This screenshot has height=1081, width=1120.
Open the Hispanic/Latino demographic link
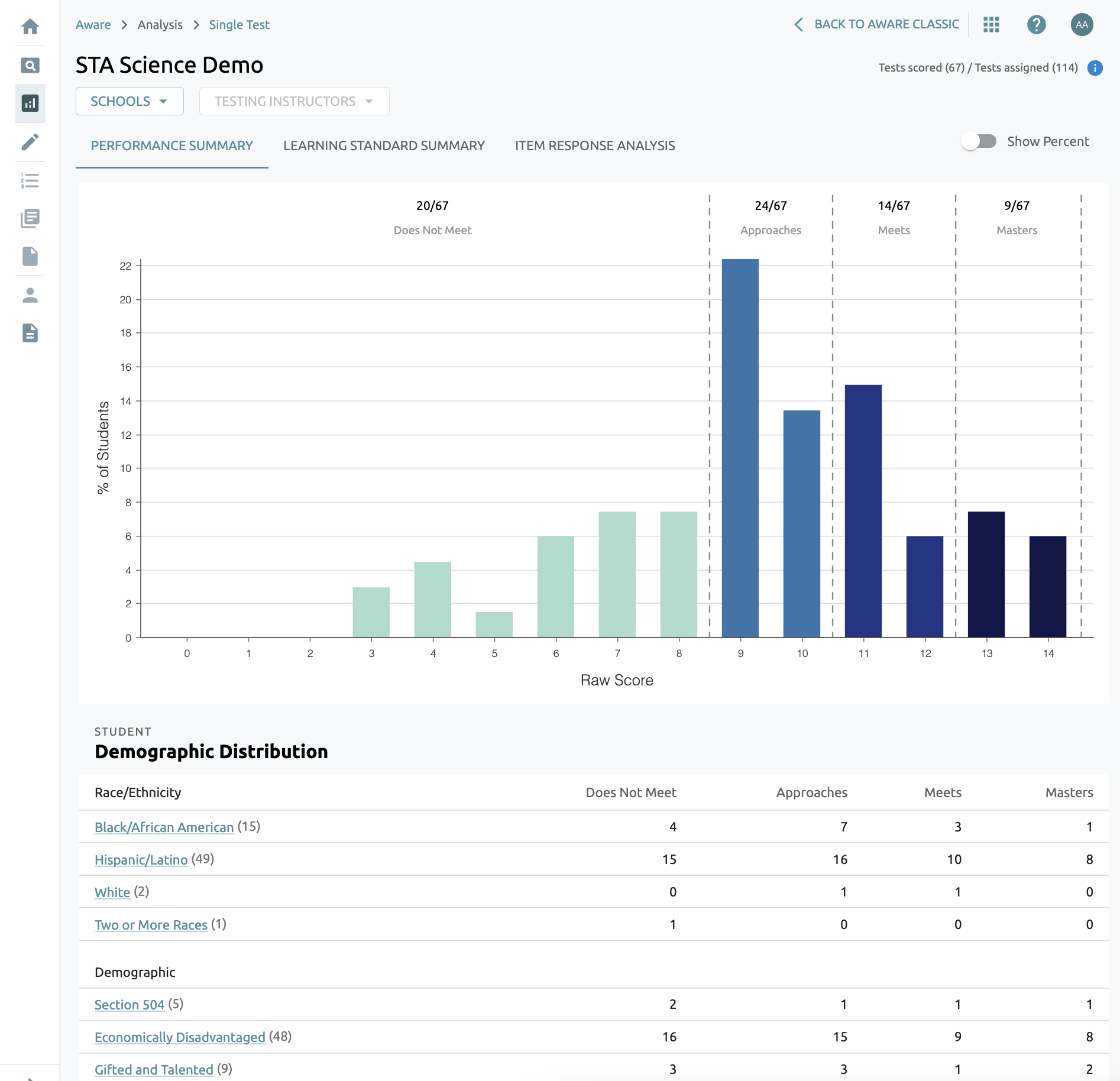141,860
